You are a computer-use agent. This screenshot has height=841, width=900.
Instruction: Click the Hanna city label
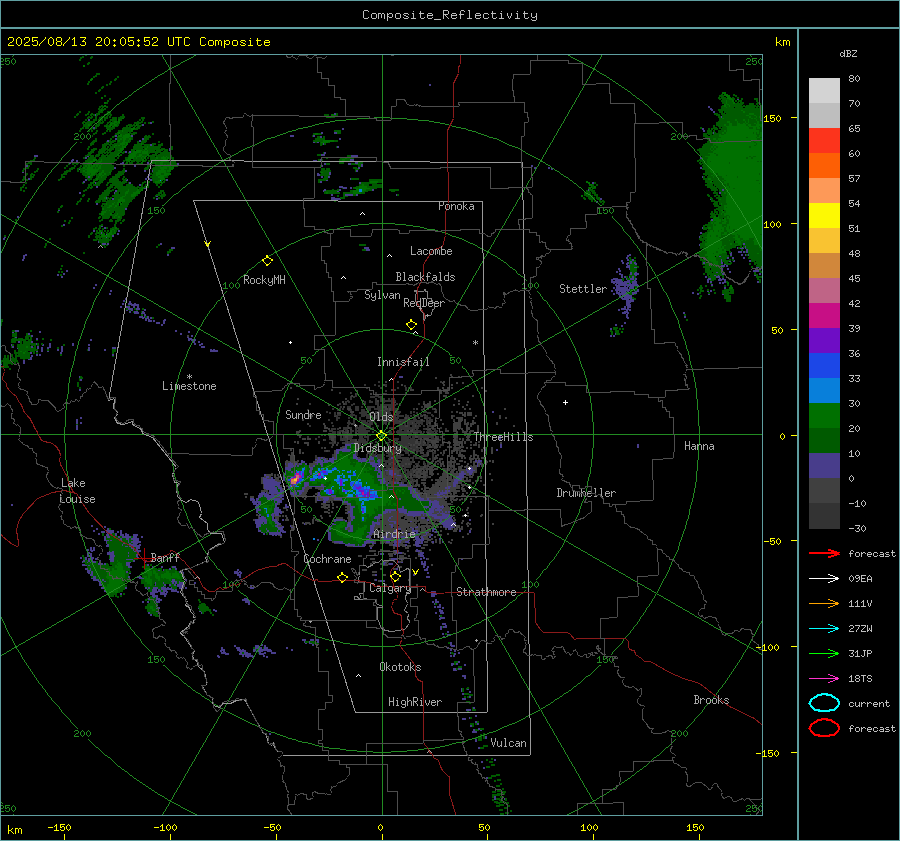[x=699, y=446]
